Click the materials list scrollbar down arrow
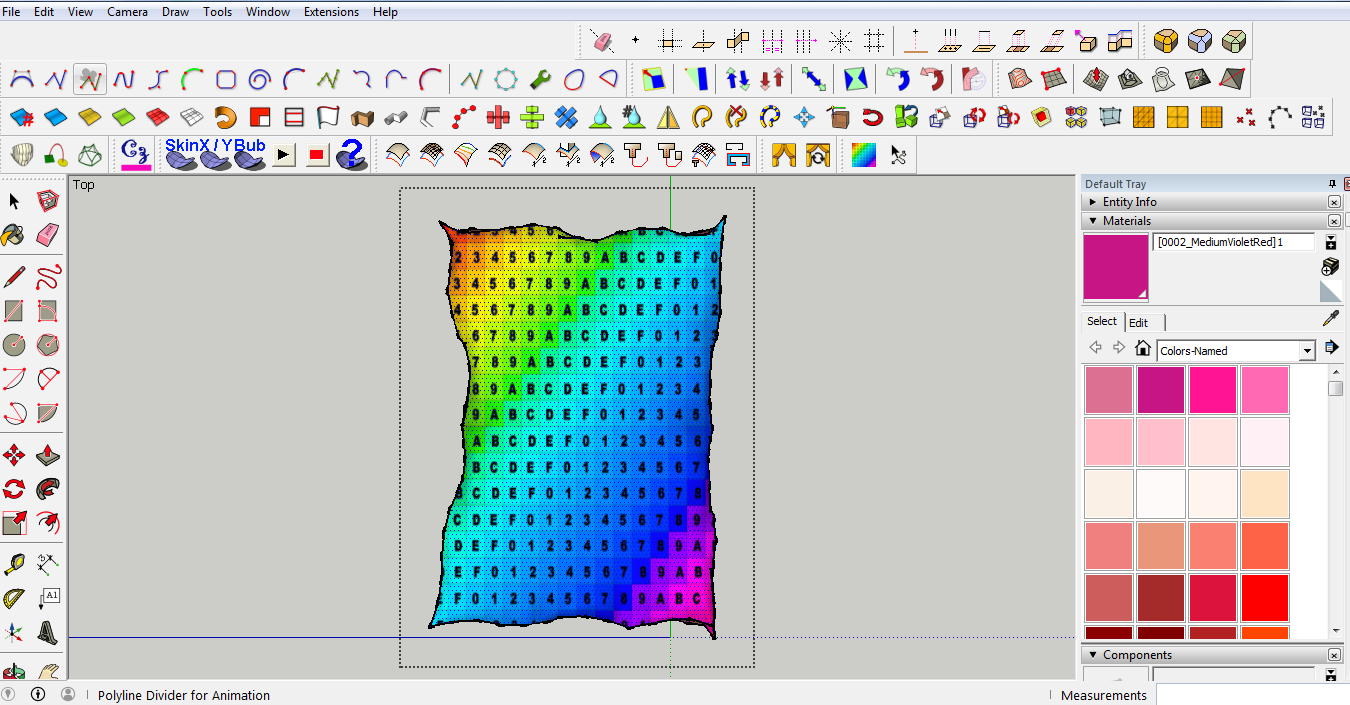 click(1336, 630)
